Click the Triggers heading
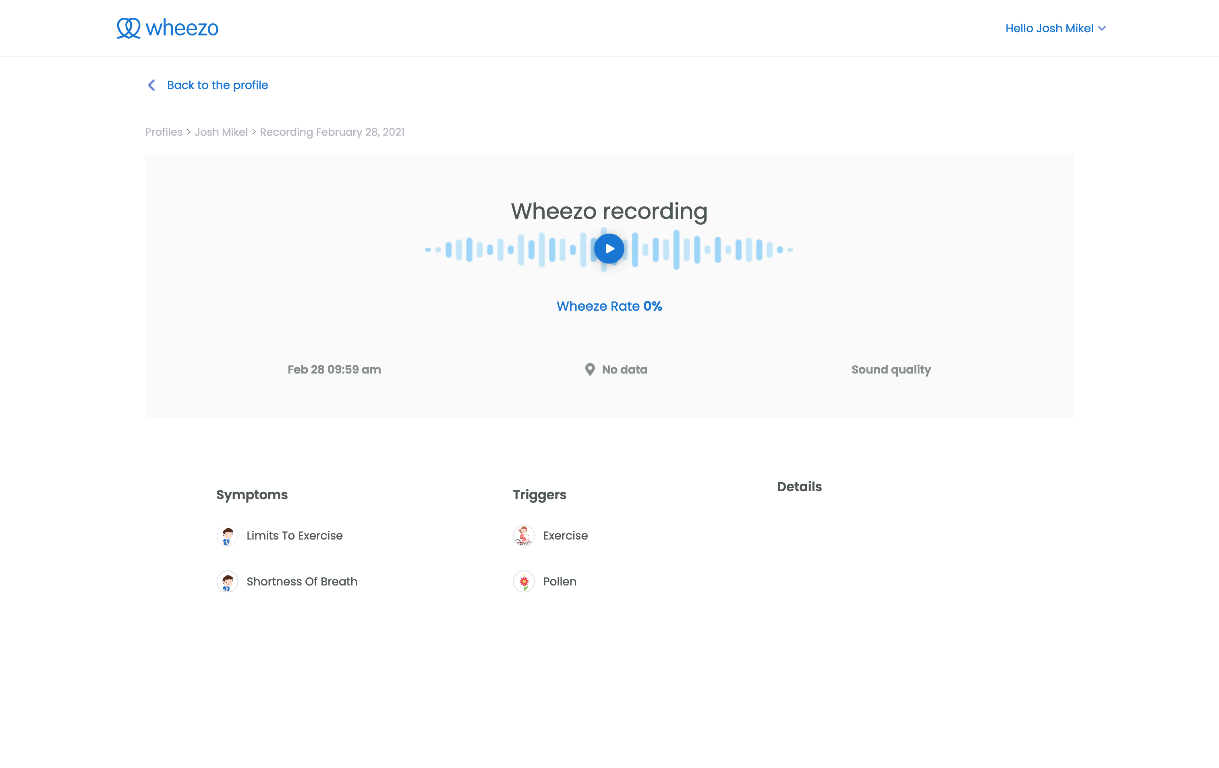This screenshot has width=1219, height=768. point(540,495)
